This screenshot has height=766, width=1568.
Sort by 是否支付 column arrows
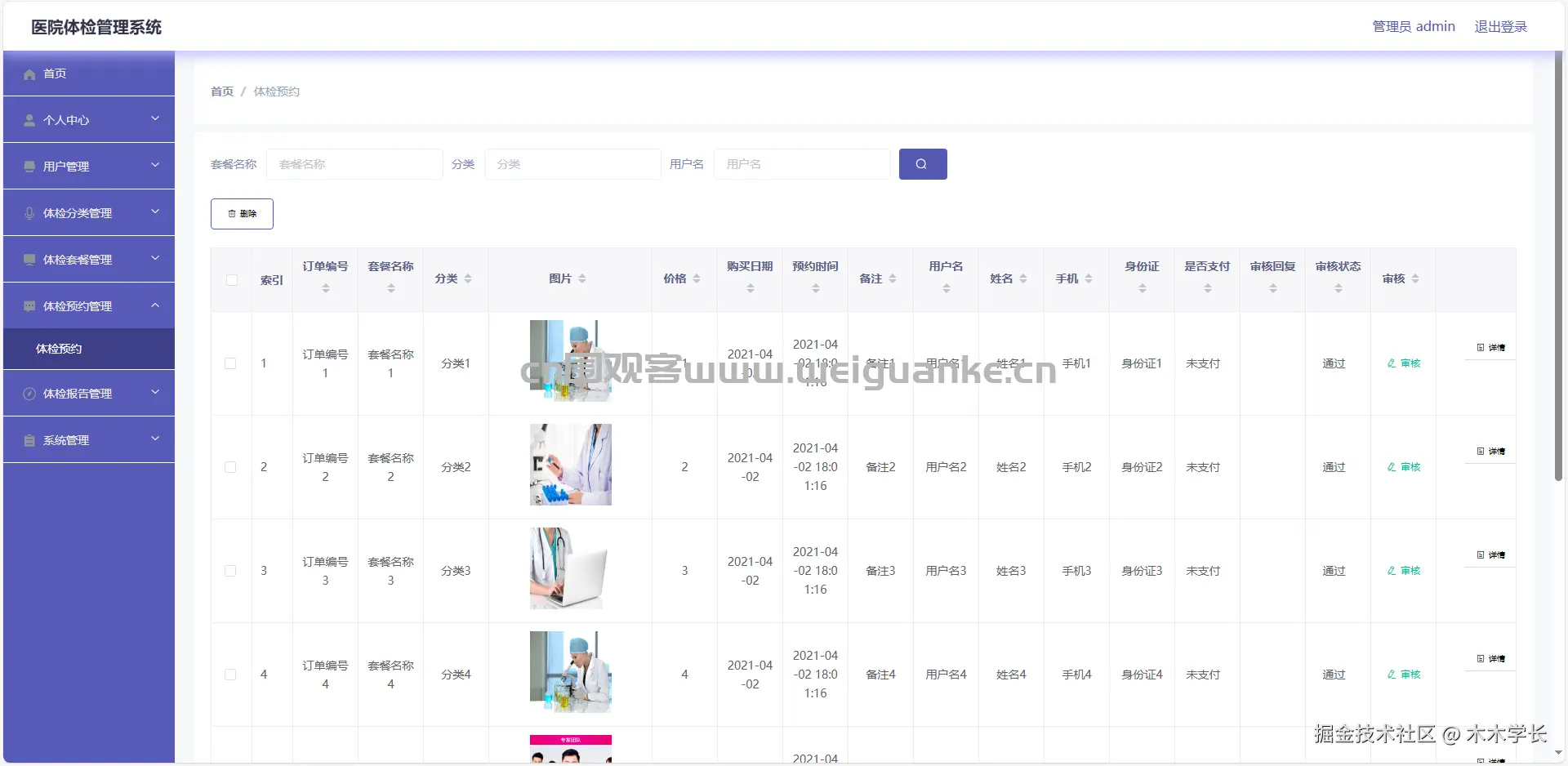pyautogui.click(x=1208, y=288)
